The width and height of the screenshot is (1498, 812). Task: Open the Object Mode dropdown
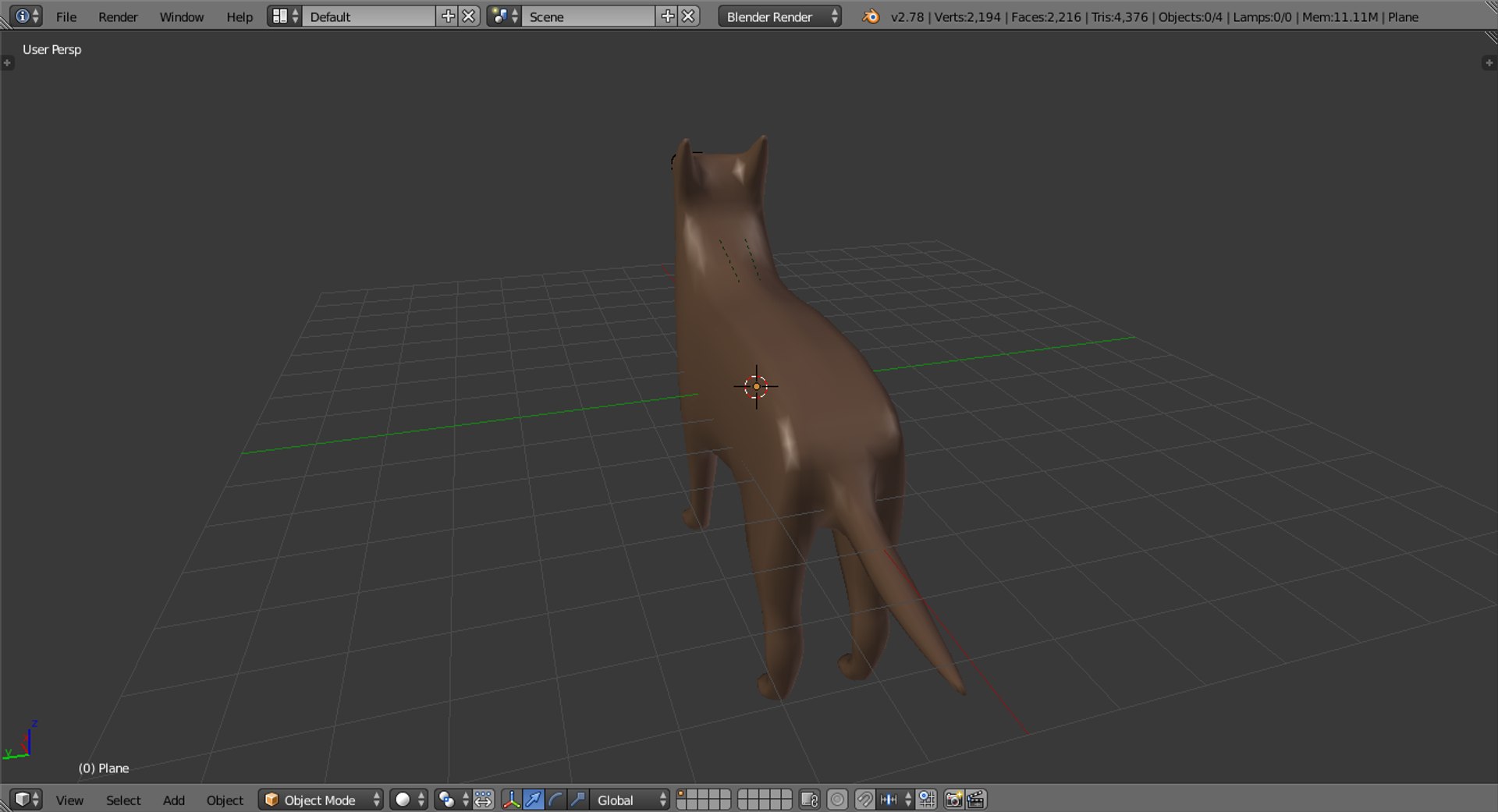tap(321, 800)
